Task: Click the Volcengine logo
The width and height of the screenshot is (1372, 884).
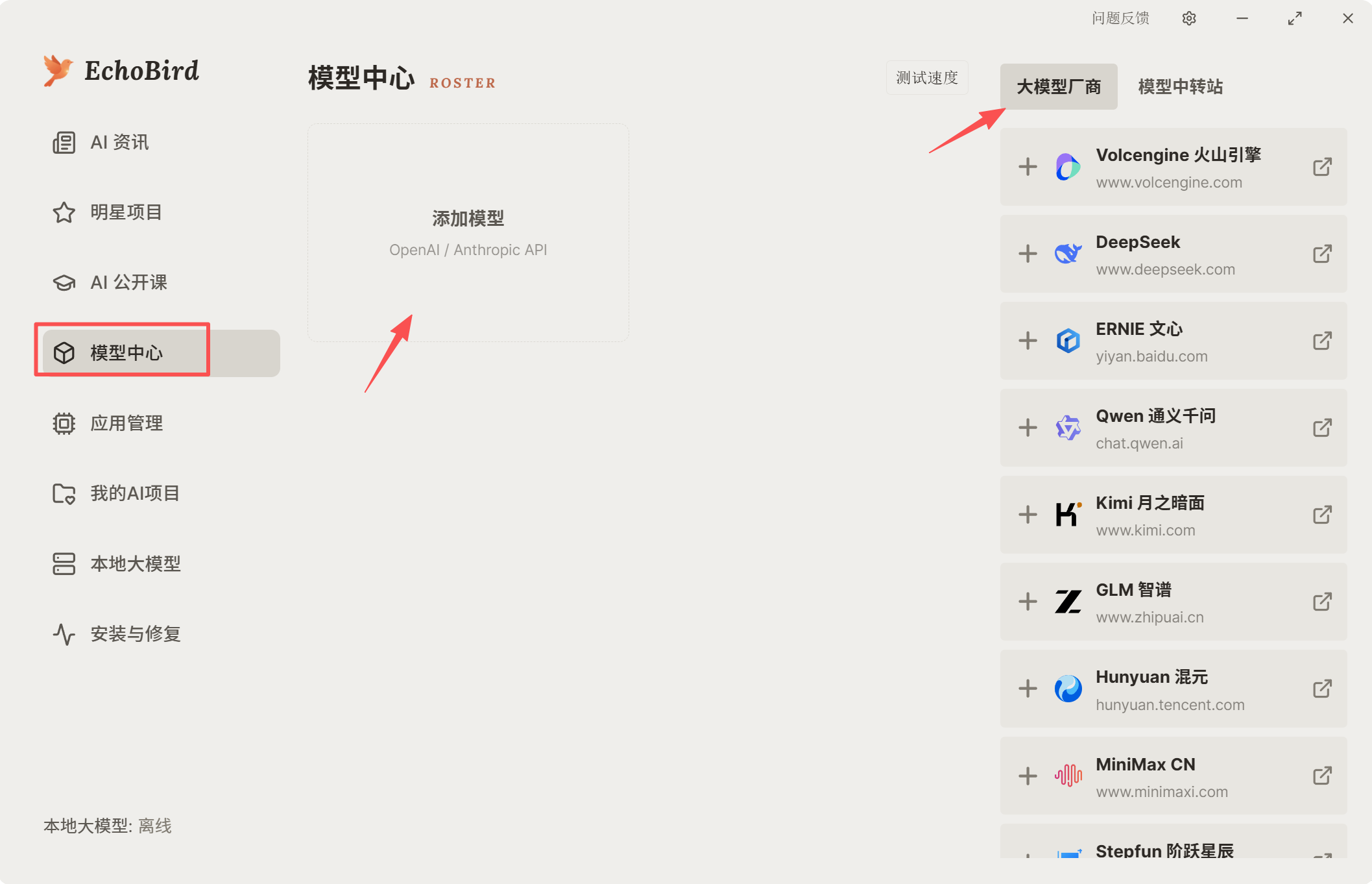Action: [1068, 167]
